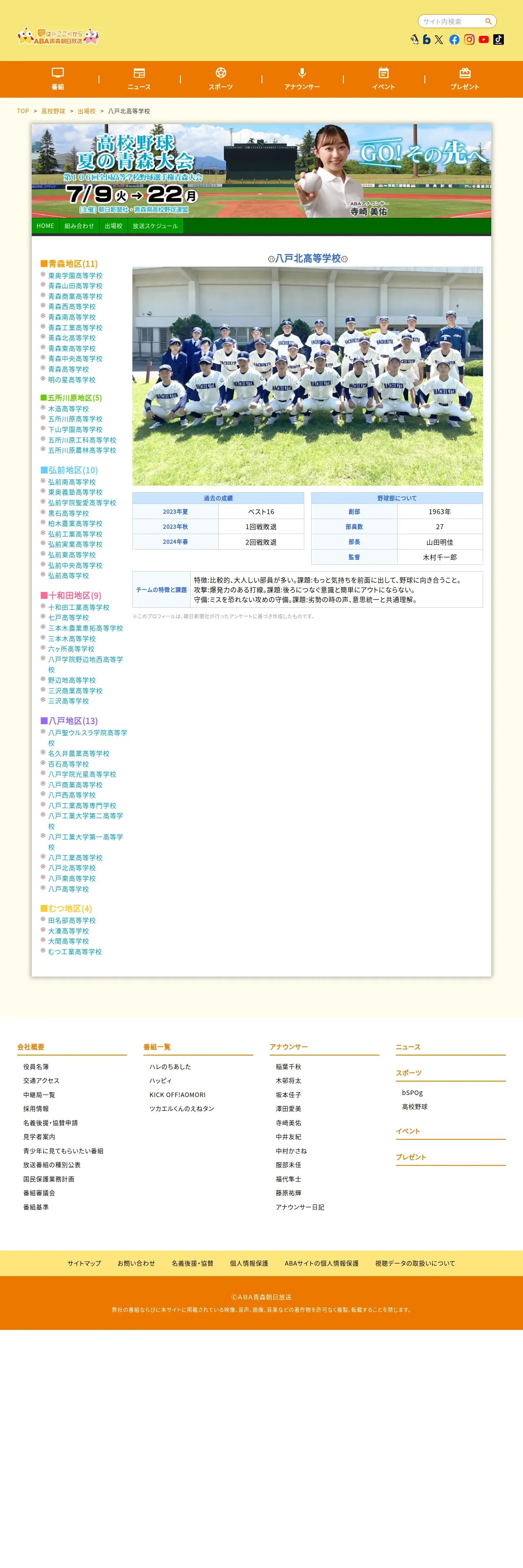Open 視聴データの取扱いについて link
523x1568 pixels.
(x=415, y=1264)
